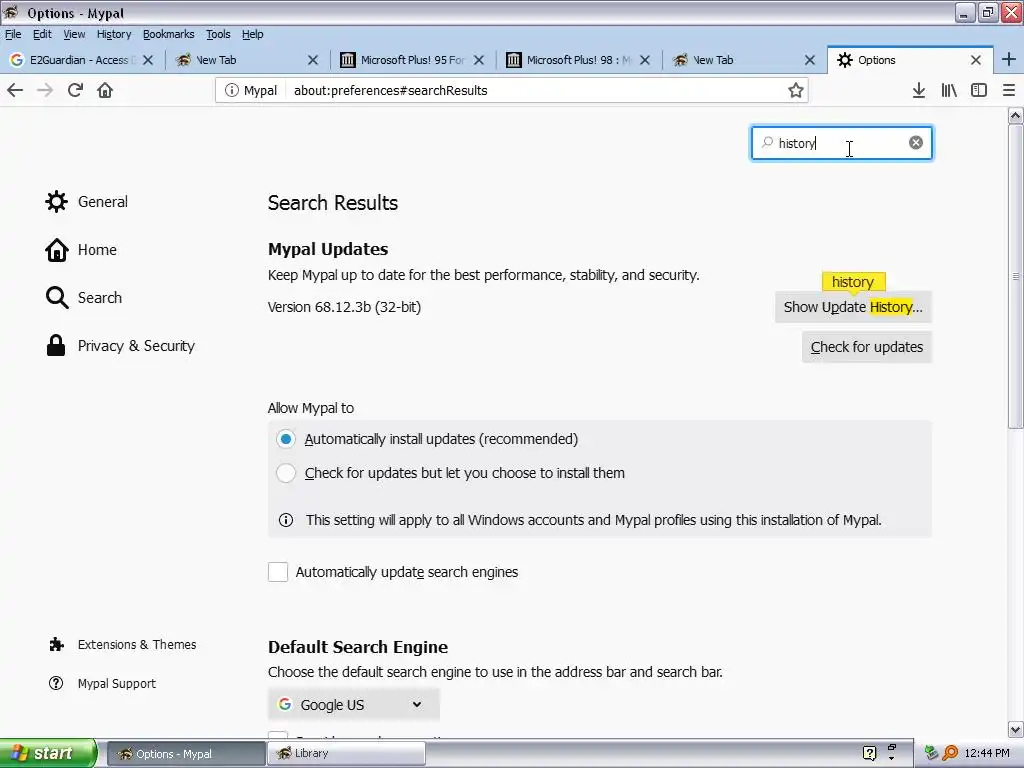This screenshot has width=1024, height=768.
Task: Open a new tab with plus button
Action: (1008, 59)
